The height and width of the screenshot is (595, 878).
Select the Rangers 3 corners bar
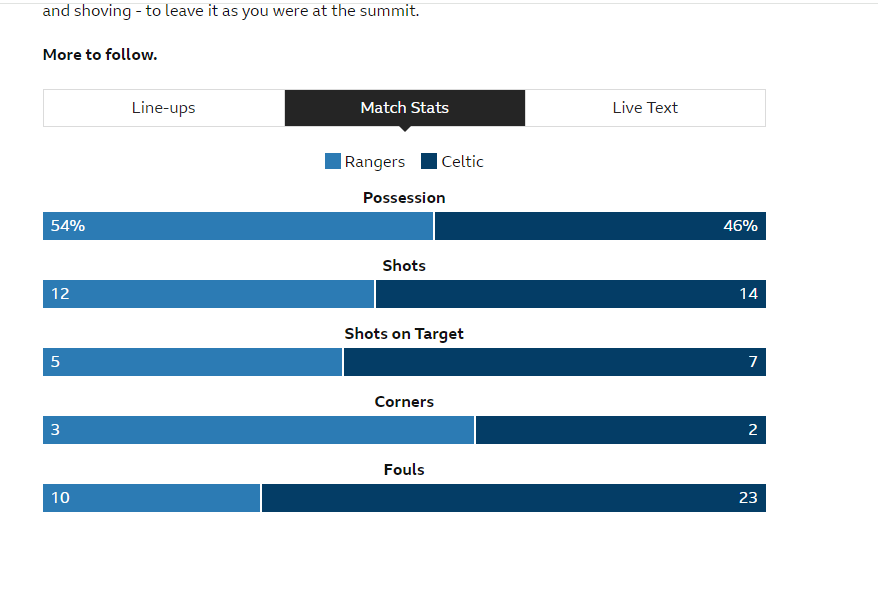(258, 430)
